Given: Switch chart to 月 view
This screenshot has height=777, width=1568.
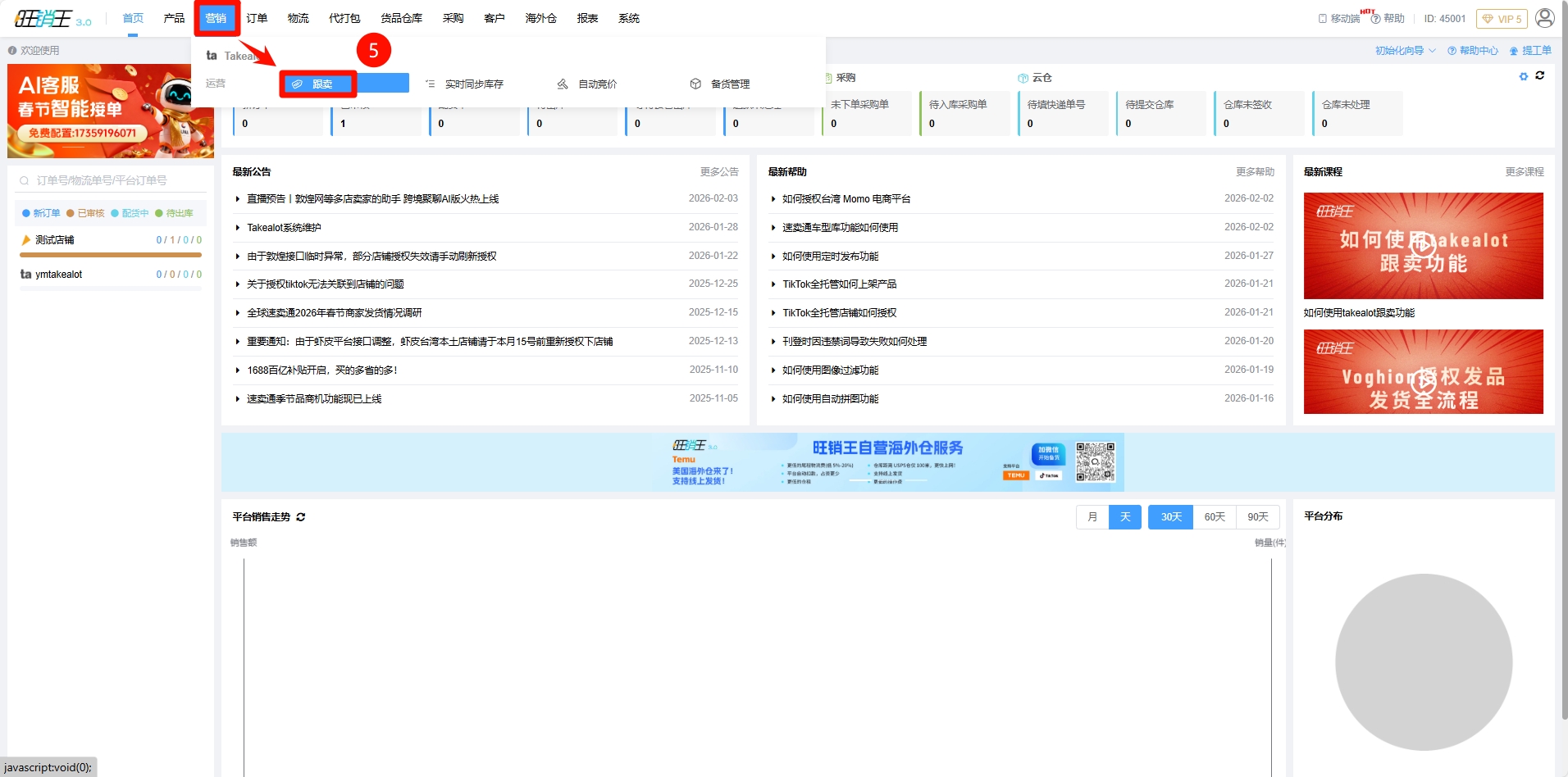Looking at the screenshot, I should (x=1092, y=517).
